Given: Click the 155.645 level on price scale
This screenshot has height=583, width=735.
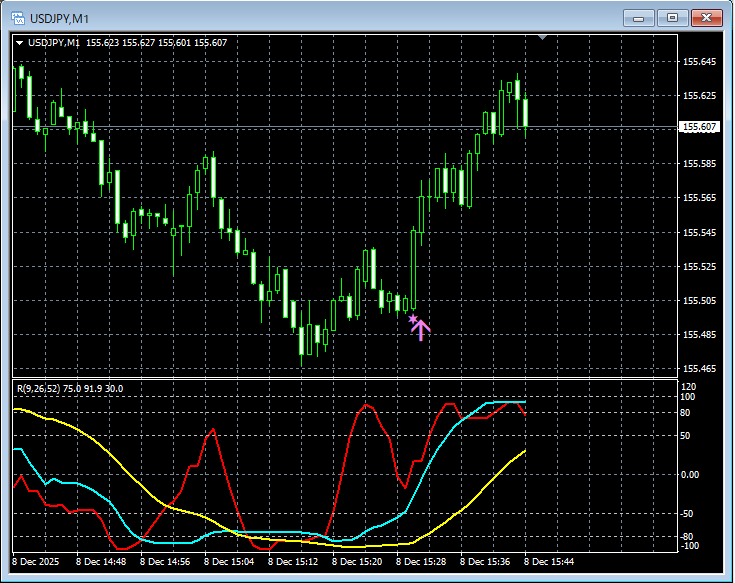Looking at the screenshot, I should [699, 62].
